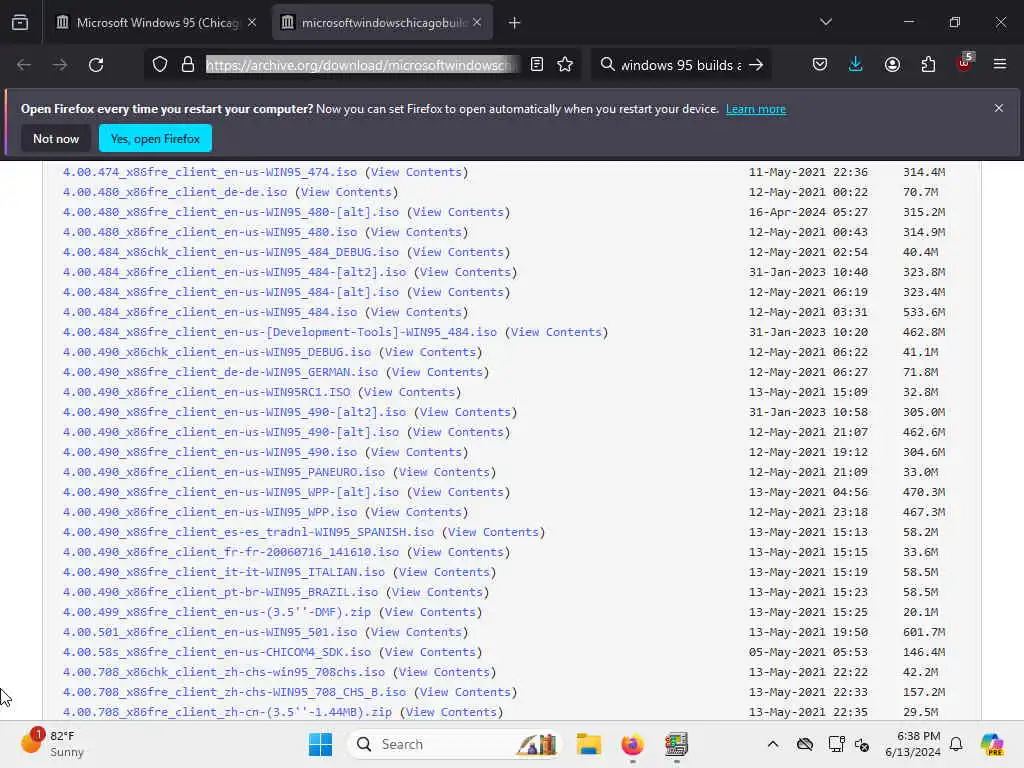Click the Firefox View icon
This screenshot has height=768, width=1024.
(x=20, y=23)
